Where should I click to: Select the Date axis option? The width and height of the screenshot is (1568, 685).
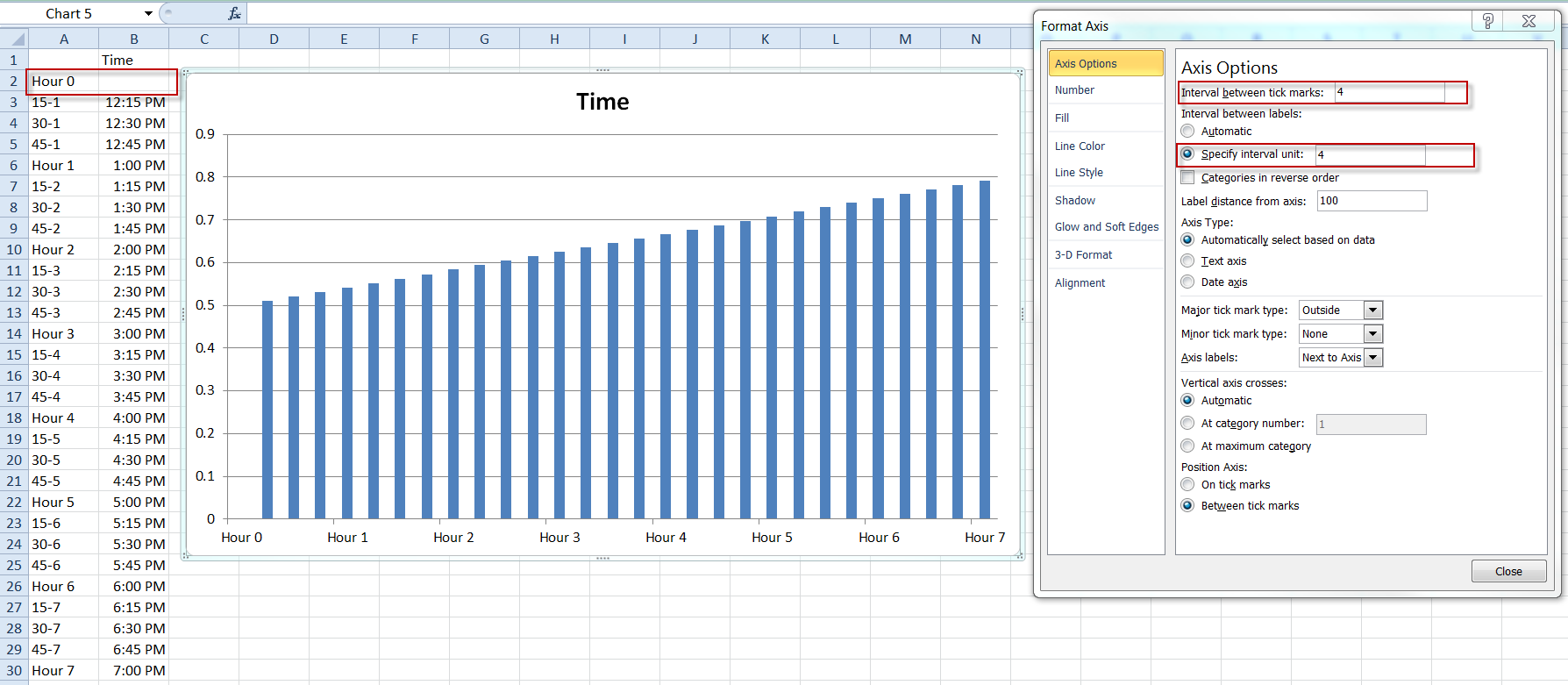(1188, 282)
